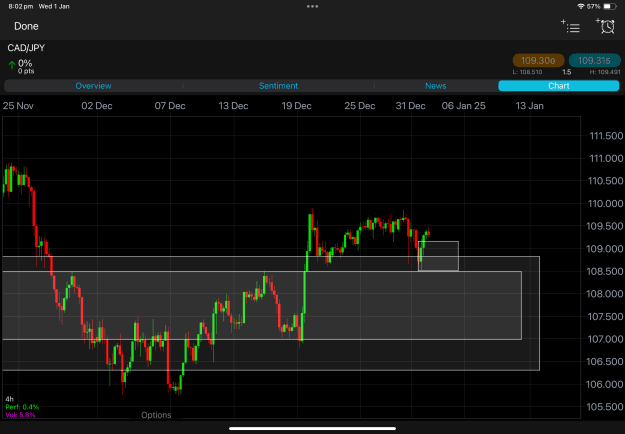Tap the Done button
Screen dimensions: 625x434
click(26, 26)
